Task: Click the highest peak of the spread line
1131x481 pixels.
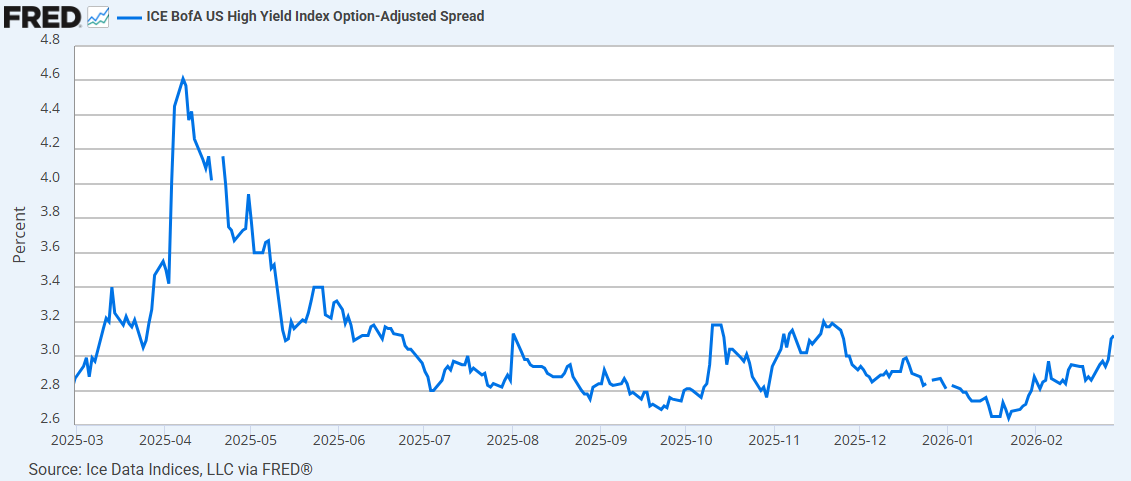Action: tap(183, 77)
